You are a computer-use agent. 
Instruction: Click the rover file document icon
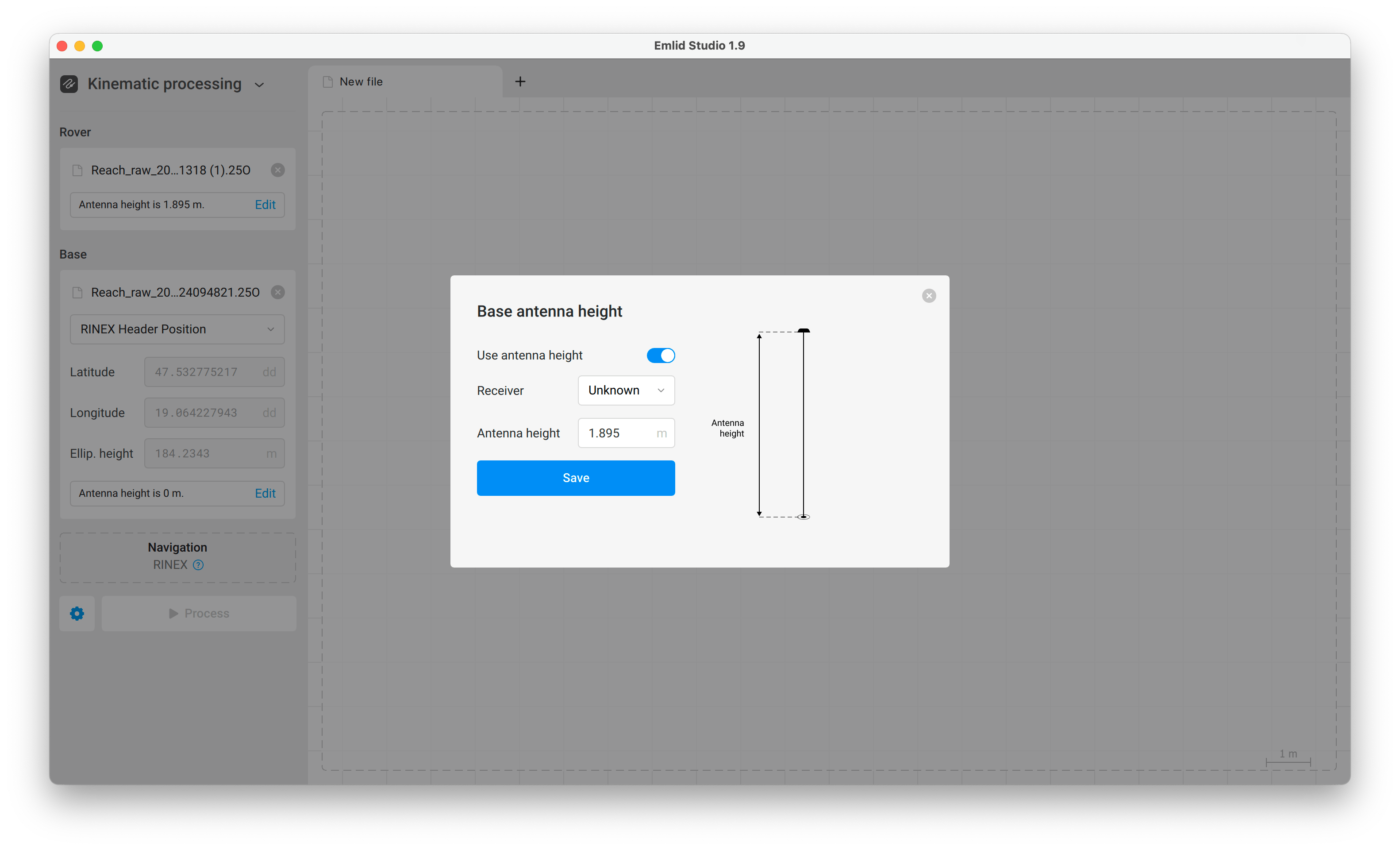pos(77,170)
